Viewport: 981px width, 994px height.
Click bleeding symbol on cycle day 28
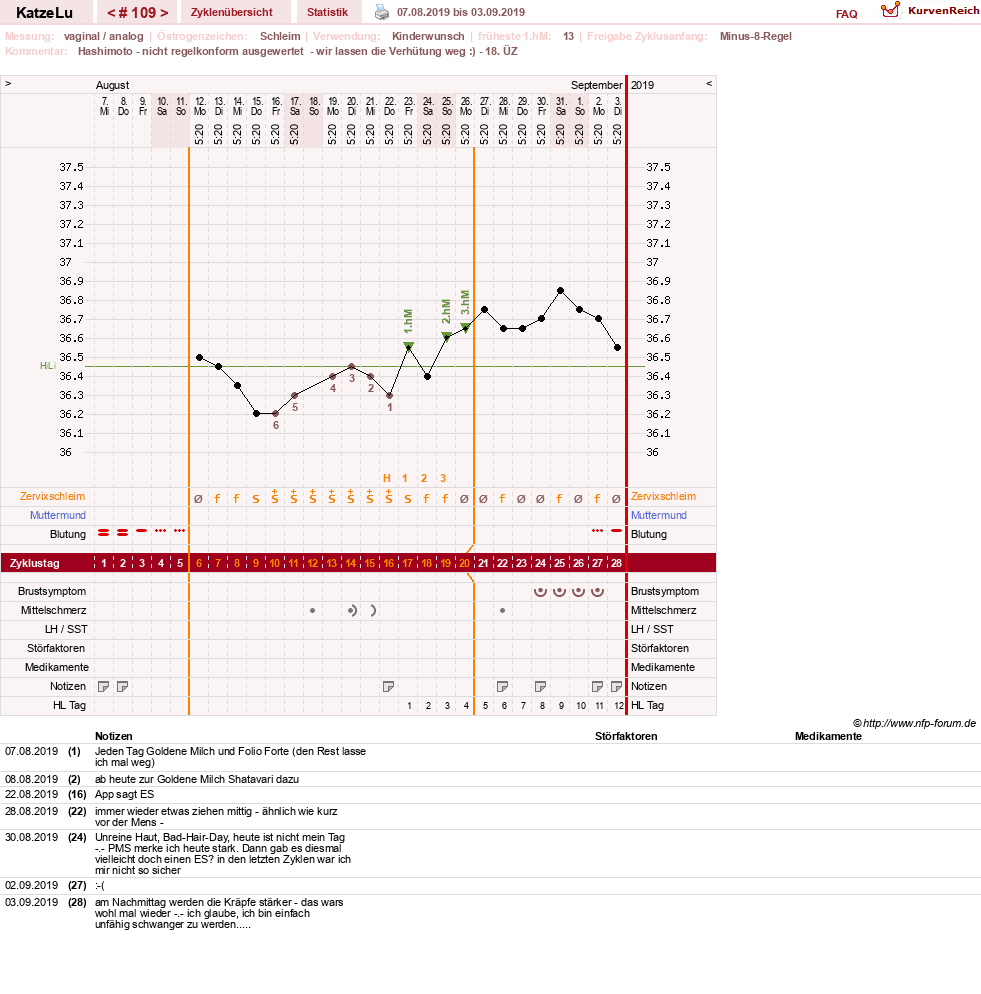[616, 531]
